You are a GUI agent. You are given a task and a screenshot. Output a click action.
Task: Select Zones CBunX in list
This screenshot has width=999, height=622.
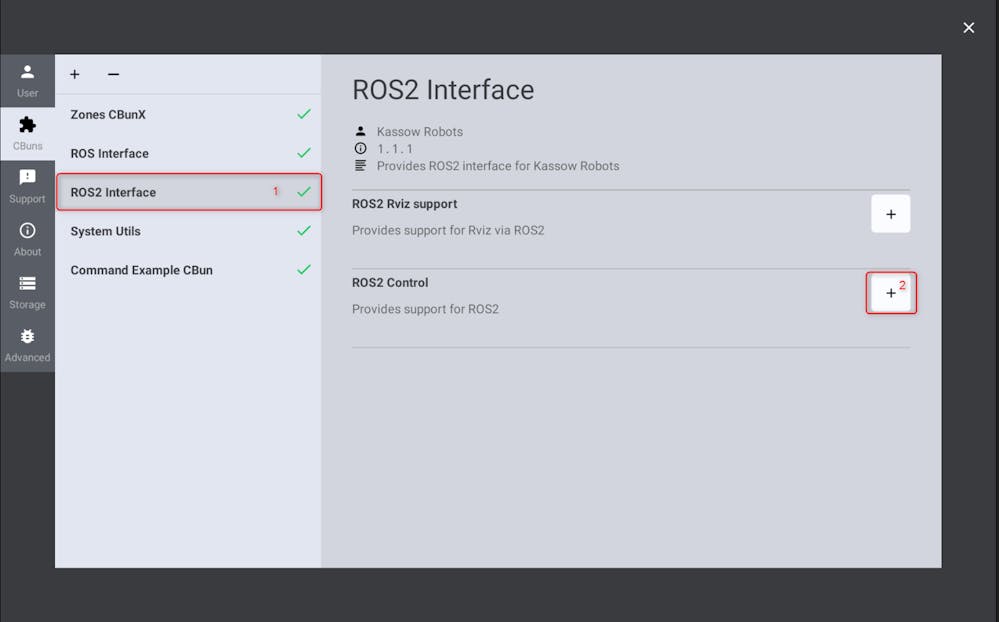(x=188, y=115)
